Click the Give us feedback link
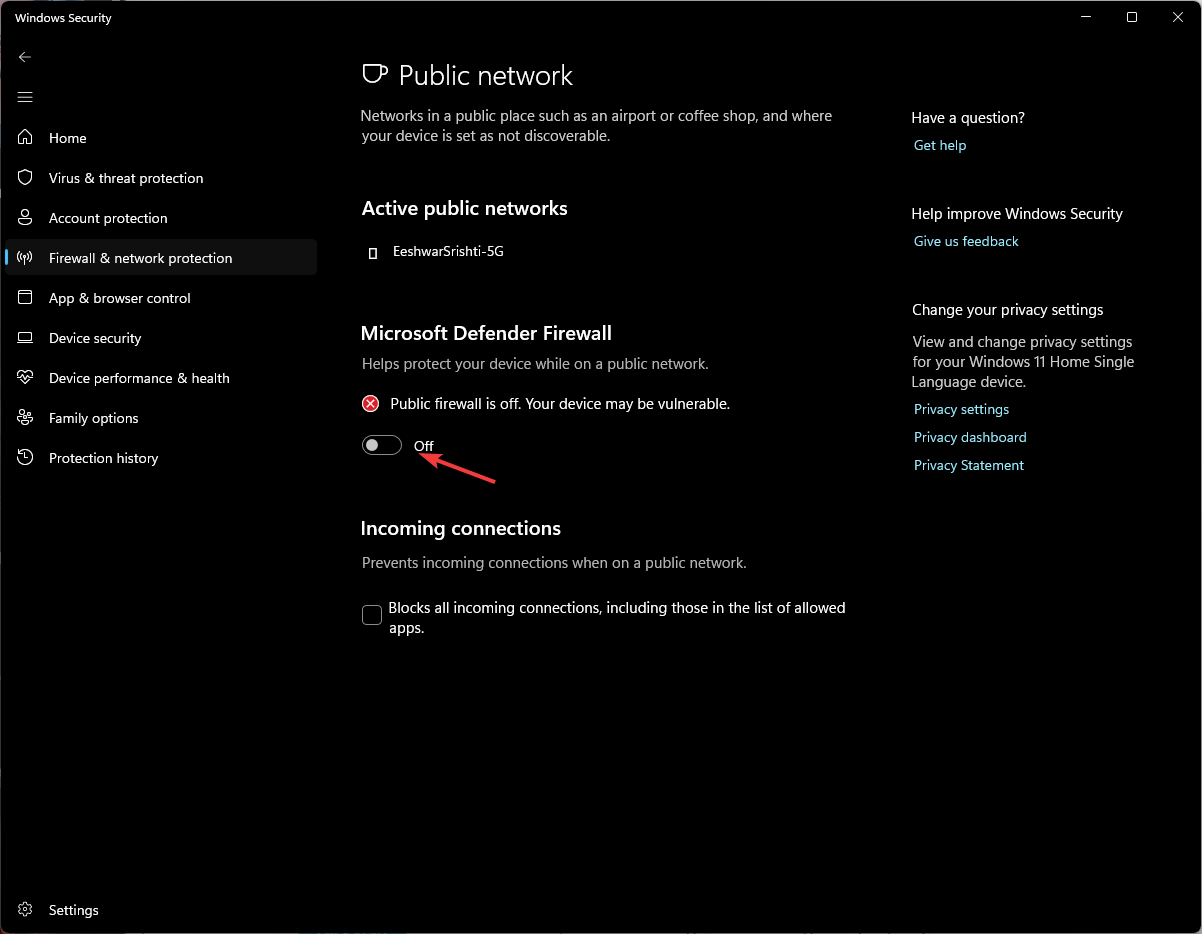Viewport: 1202px width, 934px height. [966, 241]
